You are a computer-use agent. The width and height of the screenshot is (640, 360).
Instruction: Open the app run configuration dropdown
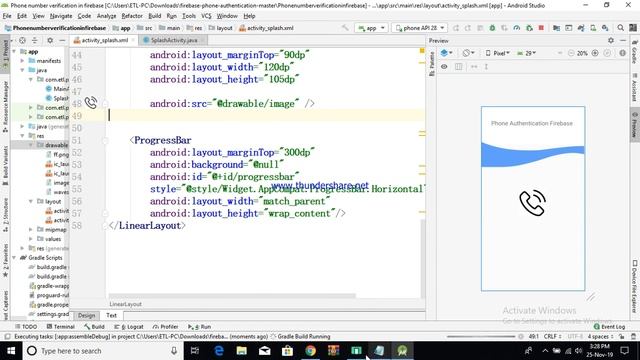coord(371,28)
